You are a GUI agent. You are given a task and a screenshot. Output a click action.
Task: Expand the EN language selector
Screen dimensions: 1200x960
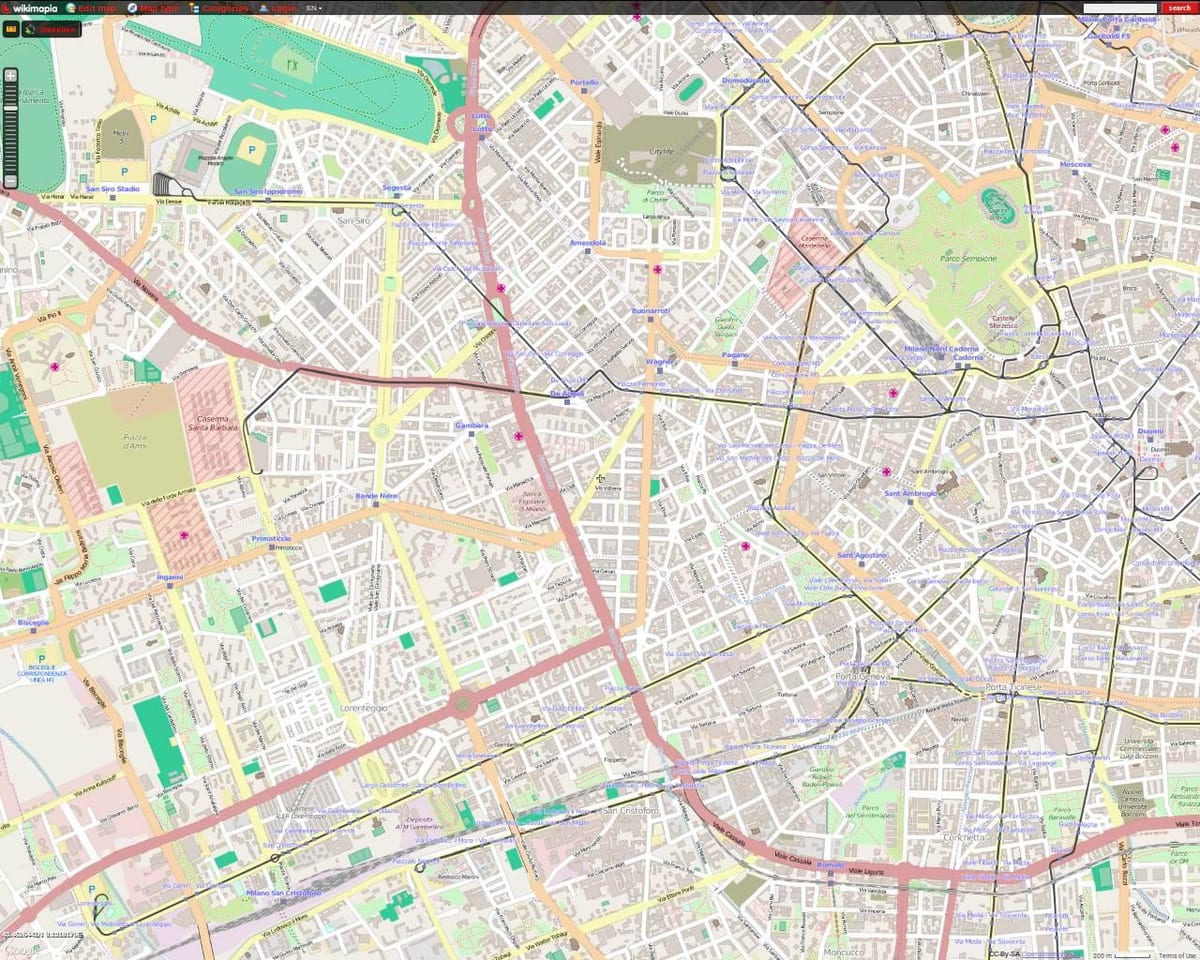tap(314, 7)
